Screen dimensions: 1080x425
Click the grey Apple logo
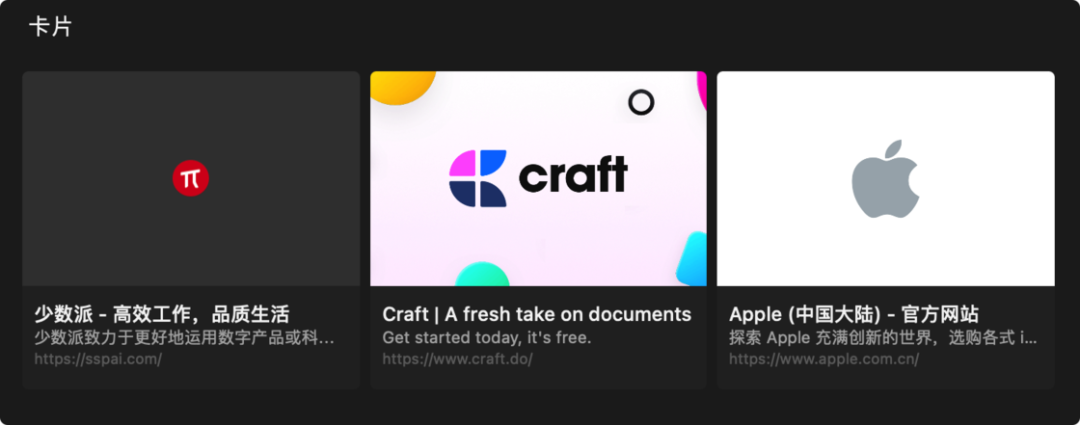(x=885, y=178)
